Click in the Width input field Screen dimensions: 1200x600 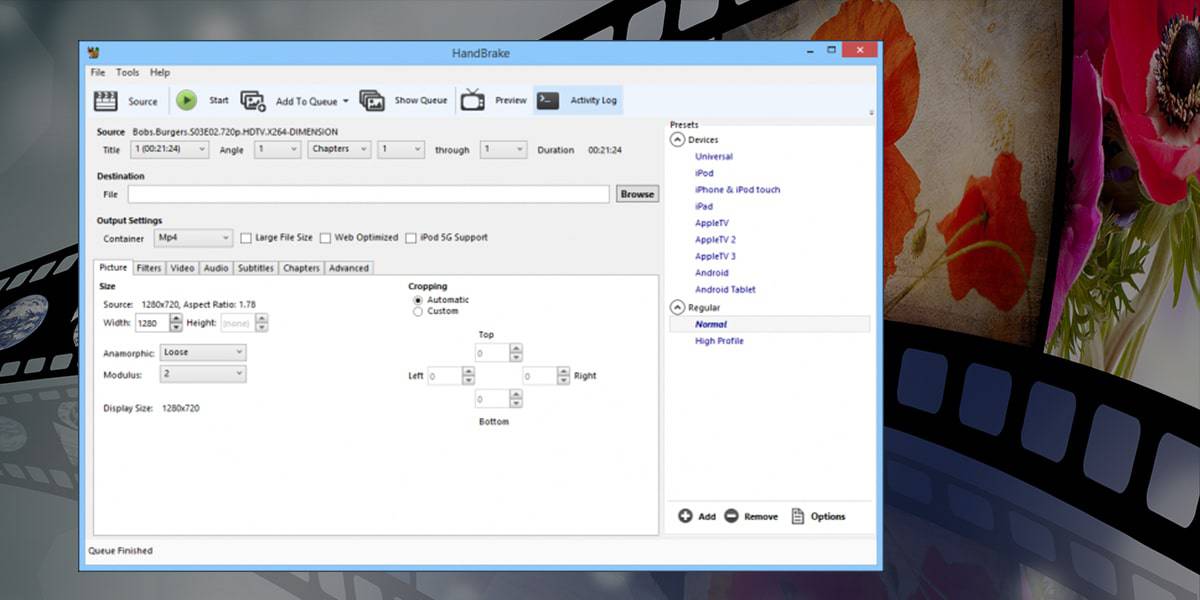tap(151, 323)
